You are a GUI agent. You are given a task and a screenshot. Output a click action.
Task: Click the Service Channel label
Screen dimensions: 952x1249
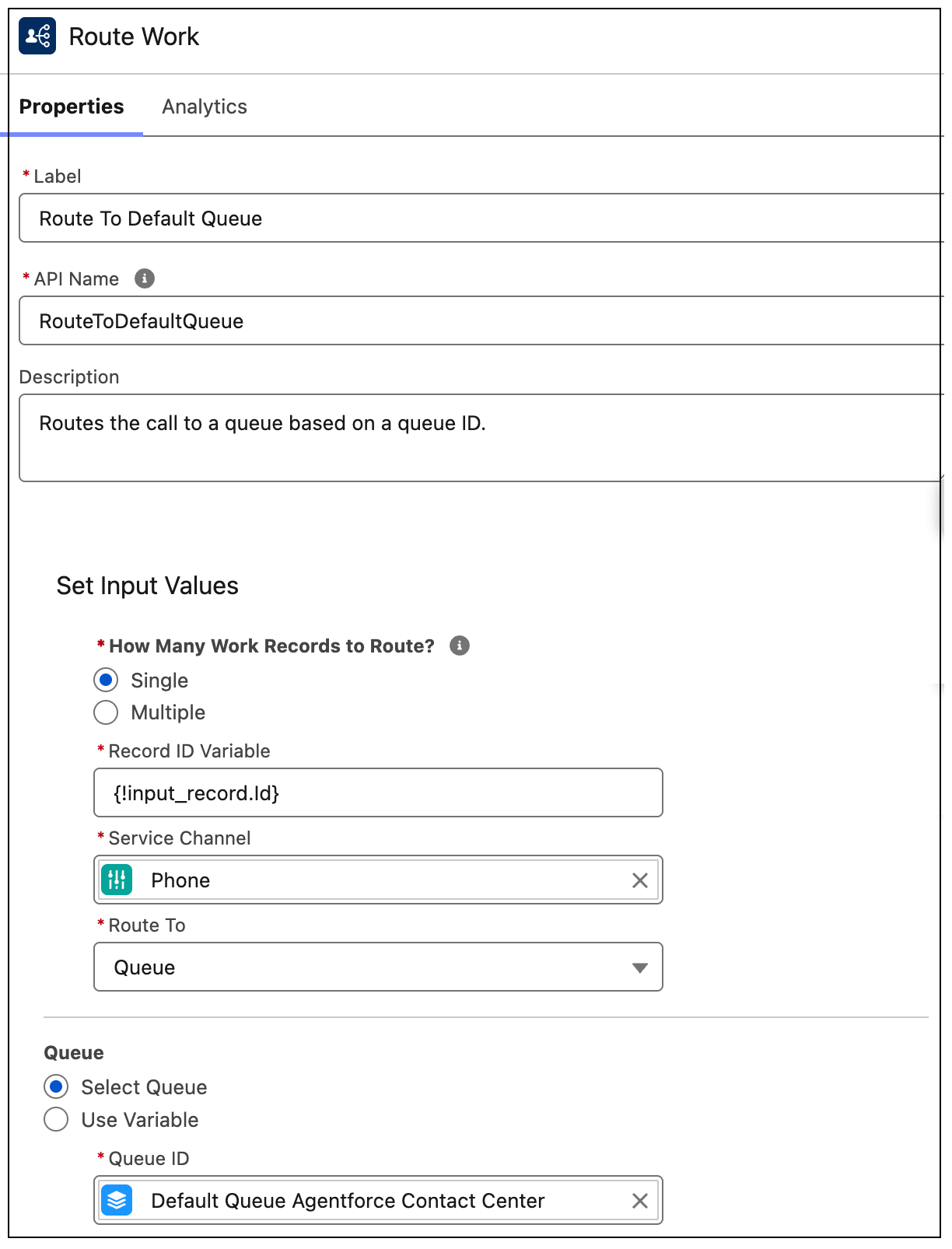pos(180,838)
